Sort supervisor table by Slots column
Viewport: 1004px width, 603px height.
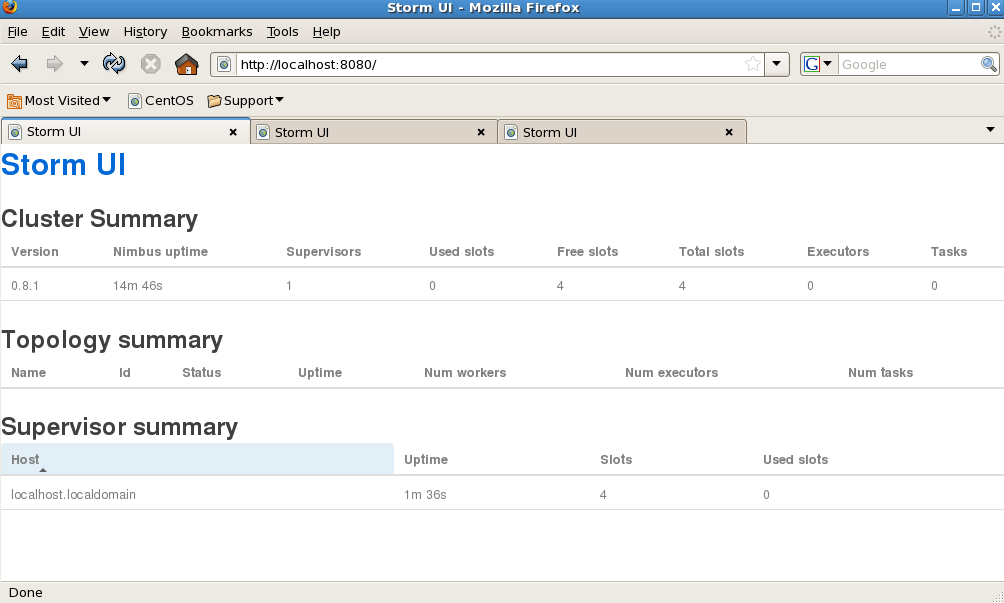click(616, 459)
